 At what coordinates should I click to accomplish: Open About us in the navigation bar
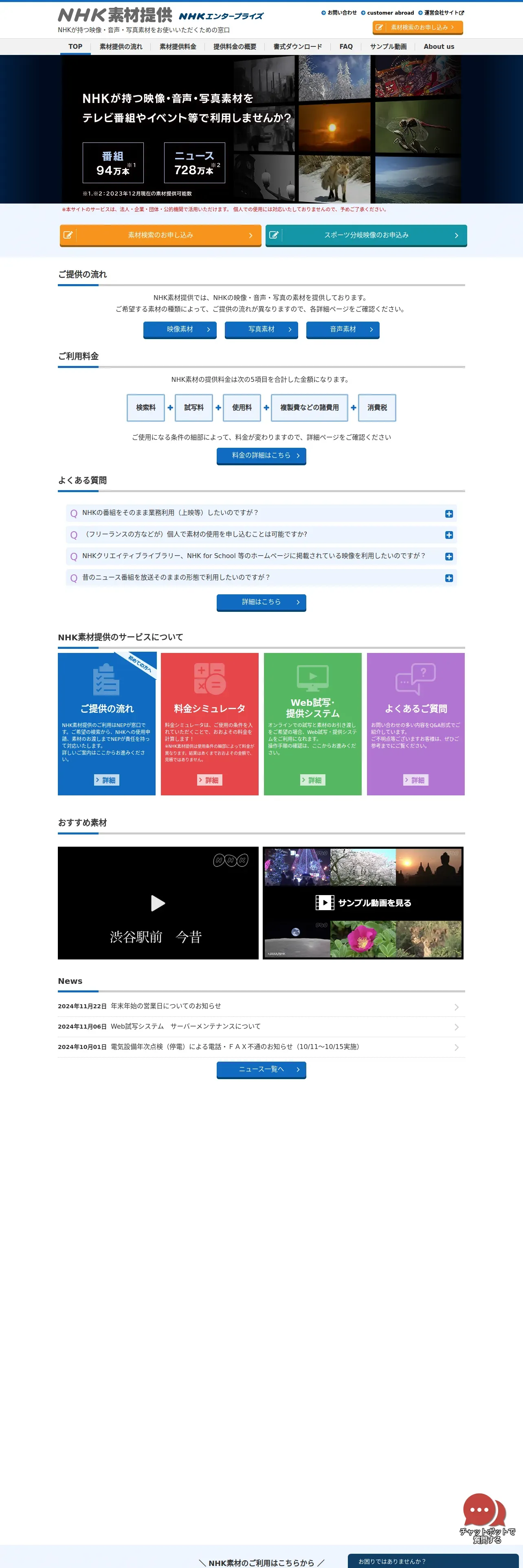[x=439, y=46]
